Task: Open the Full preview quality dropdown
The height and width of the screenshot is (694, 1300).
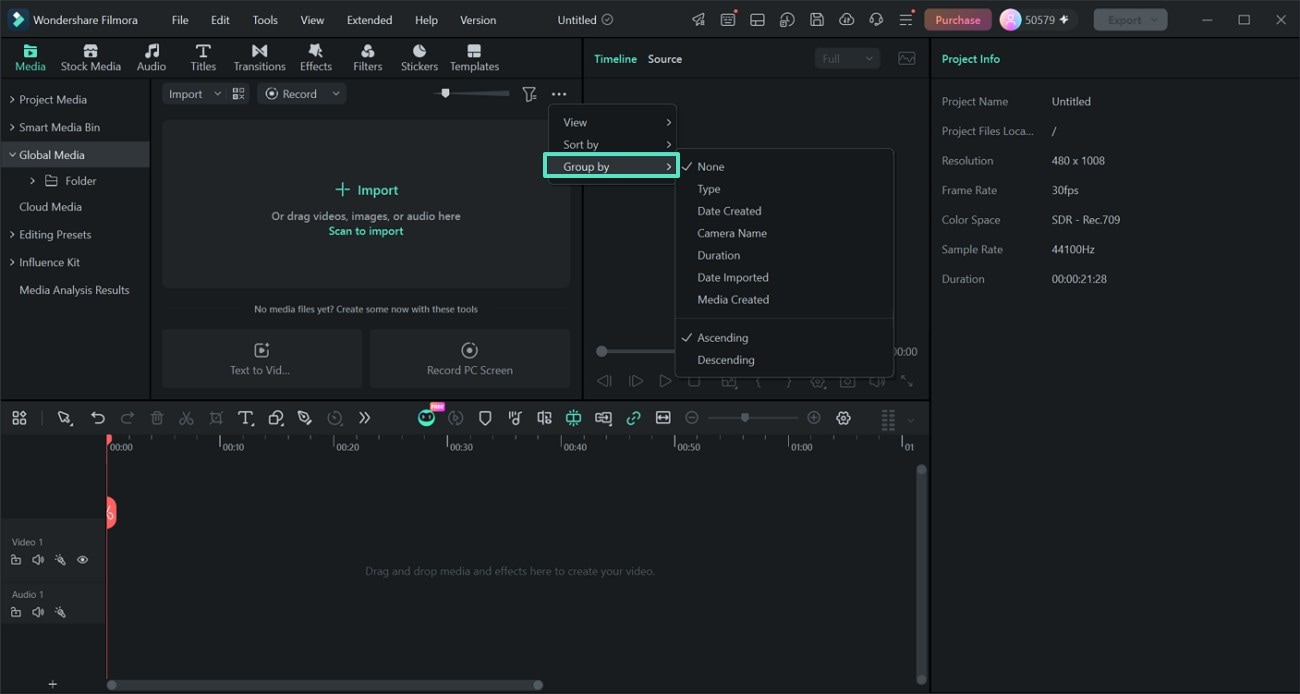Action: click(x=847, y=59)
